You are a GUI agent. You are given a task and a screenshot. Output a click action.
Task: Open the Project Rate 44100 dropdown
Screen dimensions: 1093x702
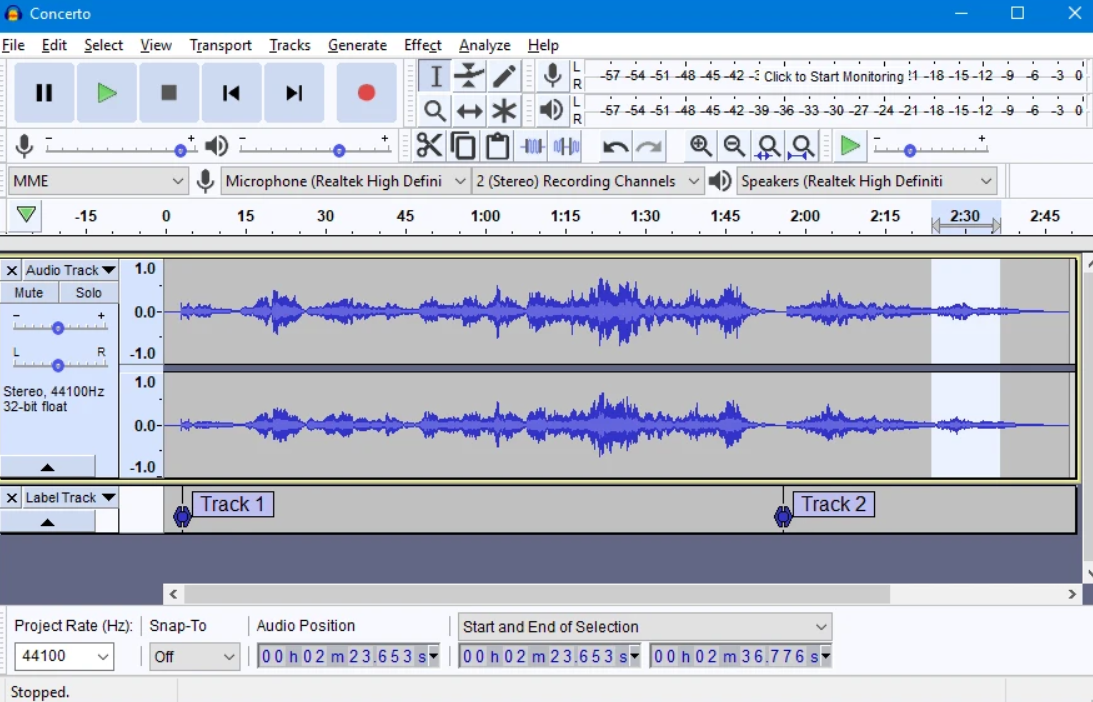coord(63,656)
